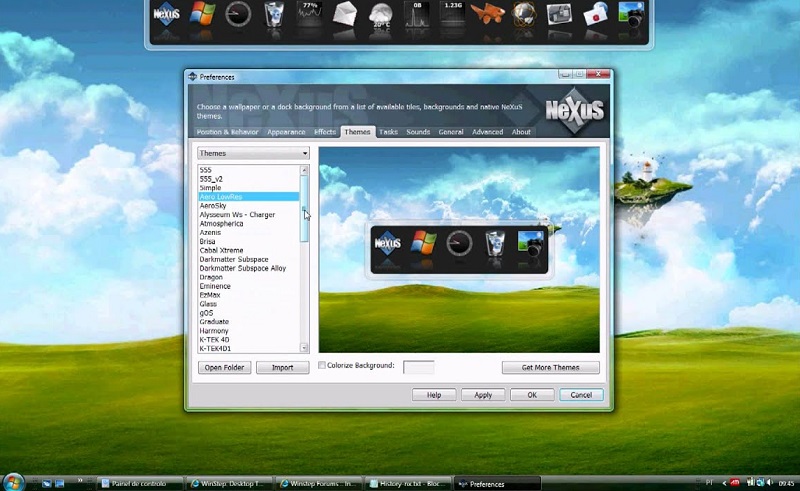Switch to the Sounds tab
Screen dimensions: 800x491
(418, 132)
